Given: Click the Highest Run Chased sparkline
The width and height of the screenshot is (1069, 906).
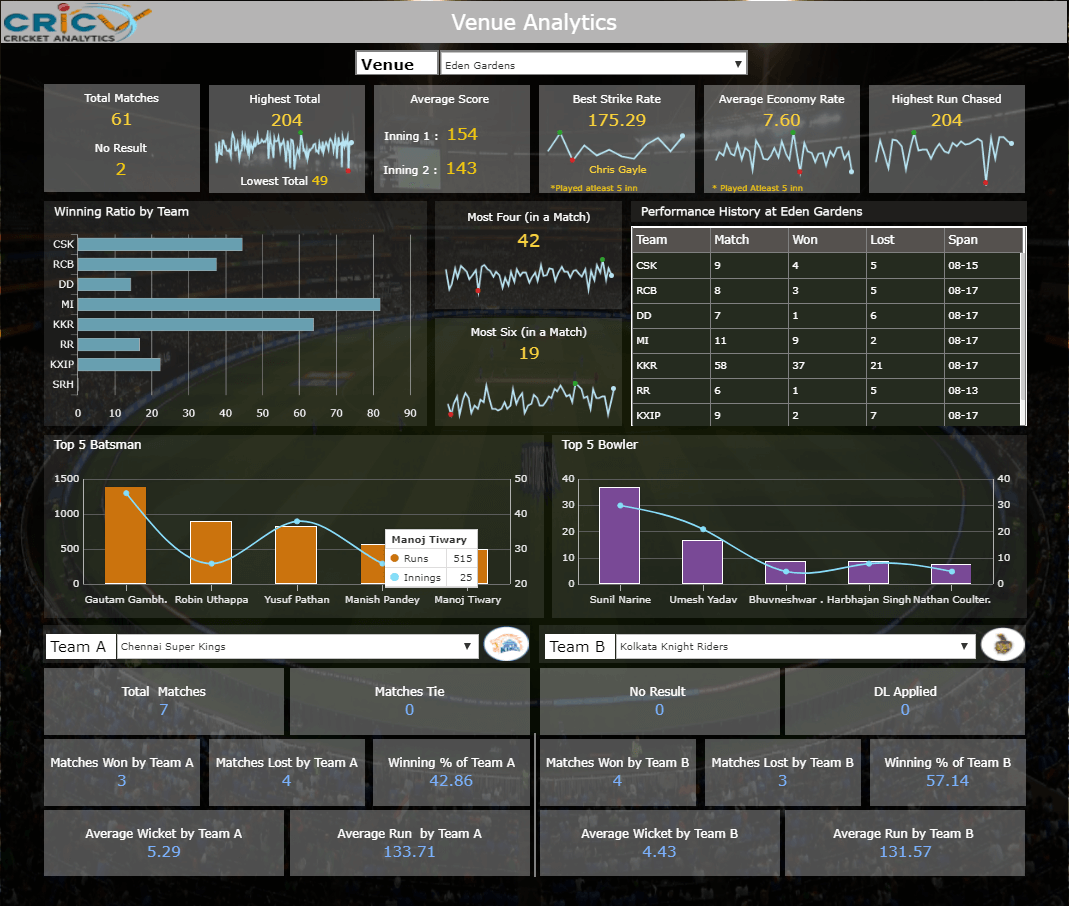Looking at the screenshot, I should [944, 157].
